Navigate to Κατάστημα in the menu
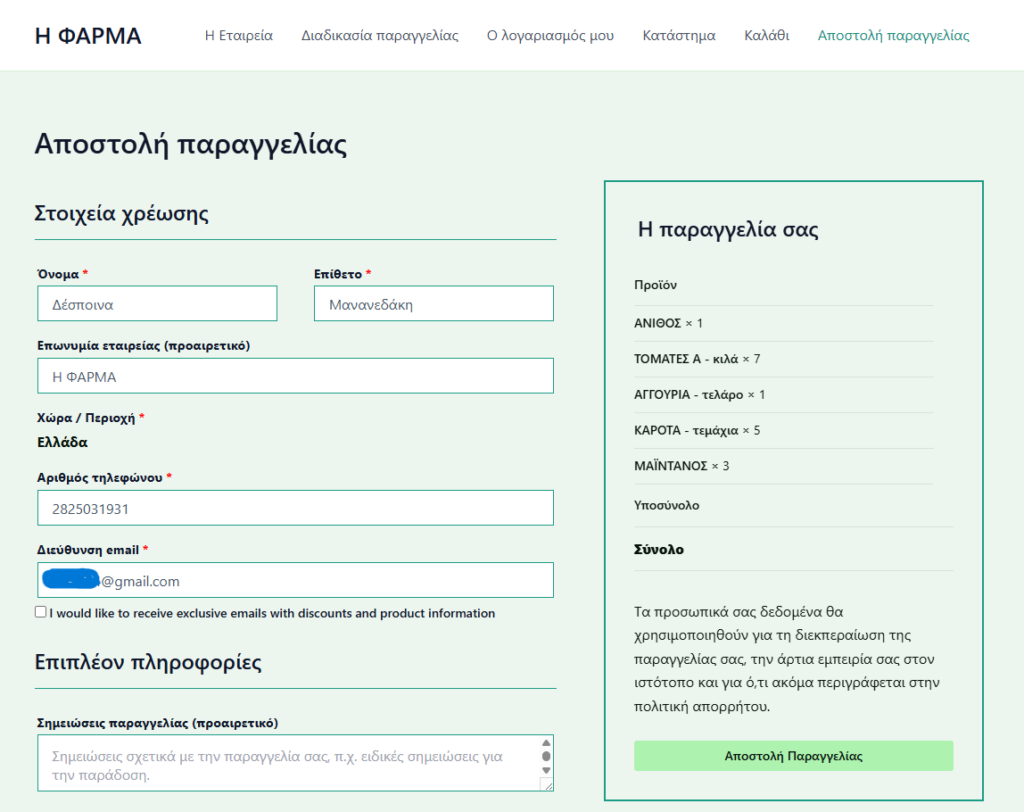The height and width of the screenshot is (812, 1024). pos(679,36)
